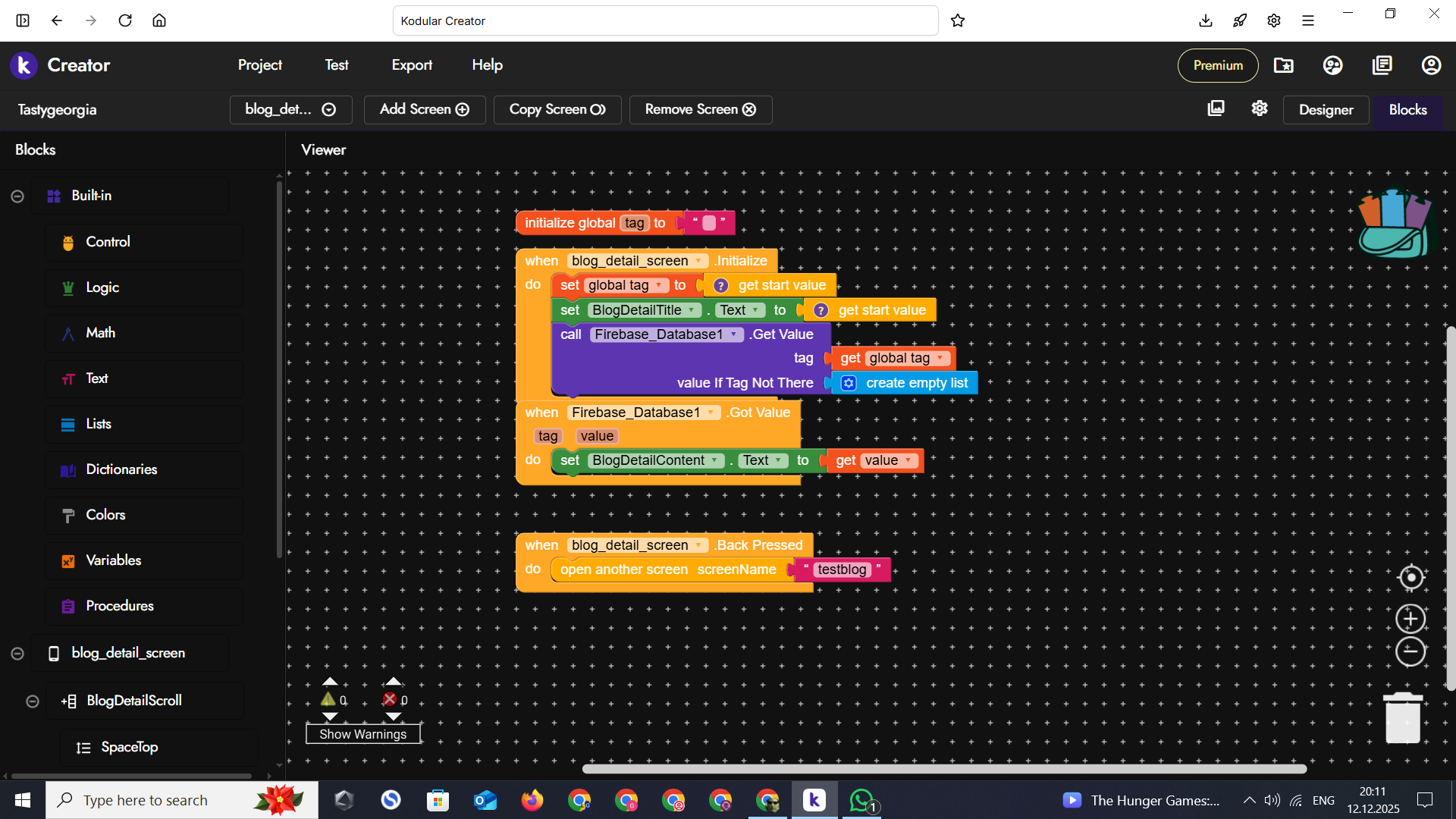Click the trash can icon
Screen dimensions: 1456x819
coord(1403,718)
